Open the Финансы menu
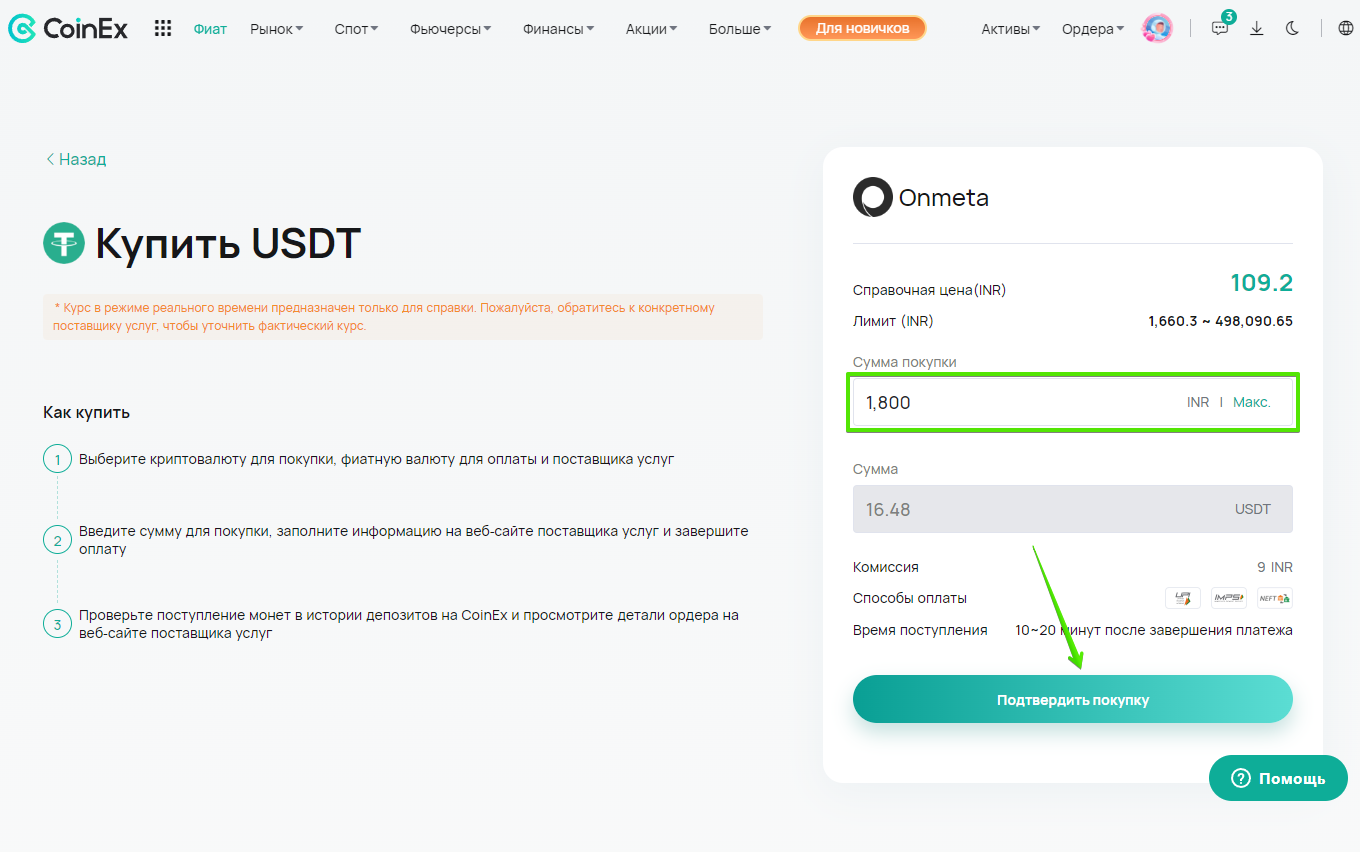 point(558,29)
